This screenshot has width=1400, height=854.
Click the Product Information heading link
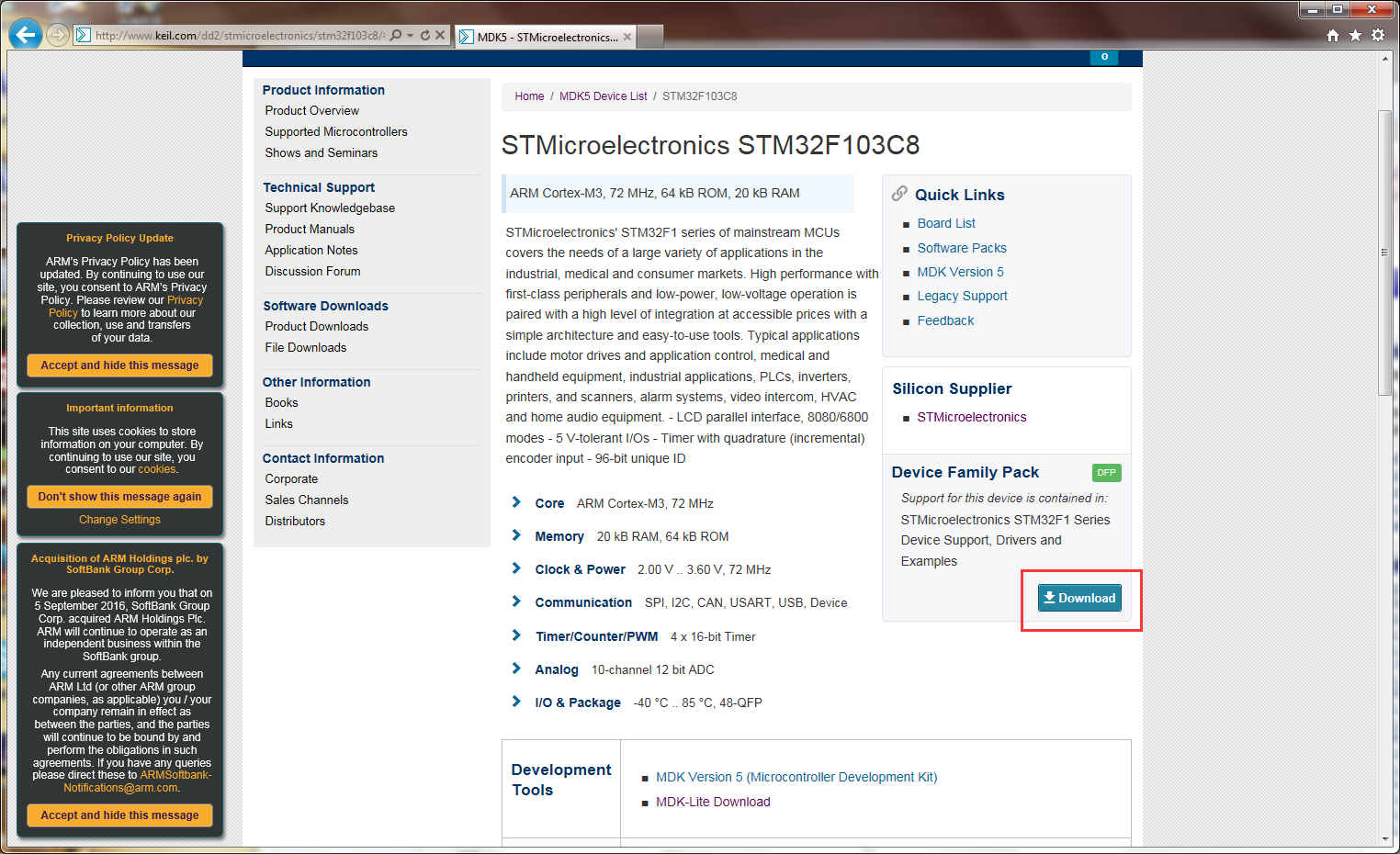(323, 90)
